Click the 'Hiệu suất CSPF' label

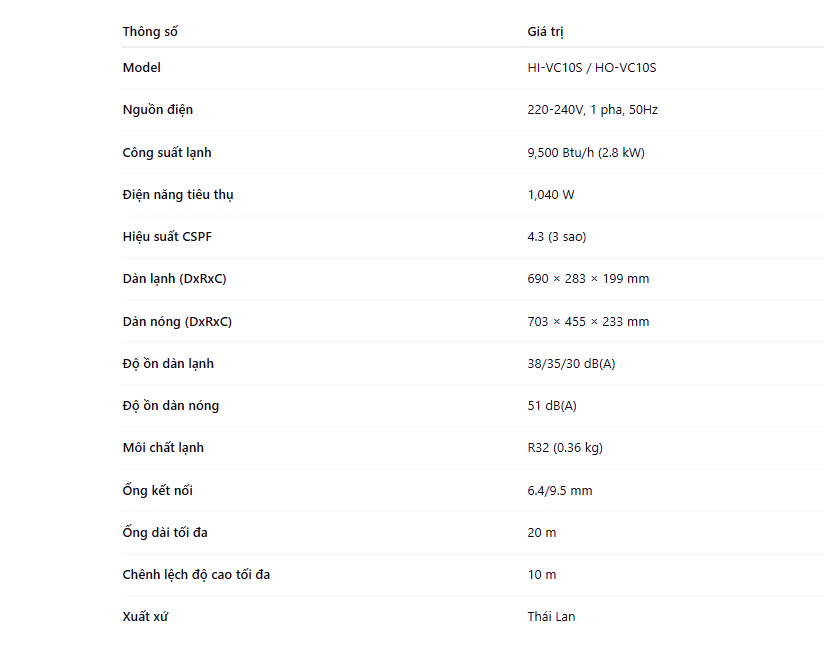[x=167, y=237]
